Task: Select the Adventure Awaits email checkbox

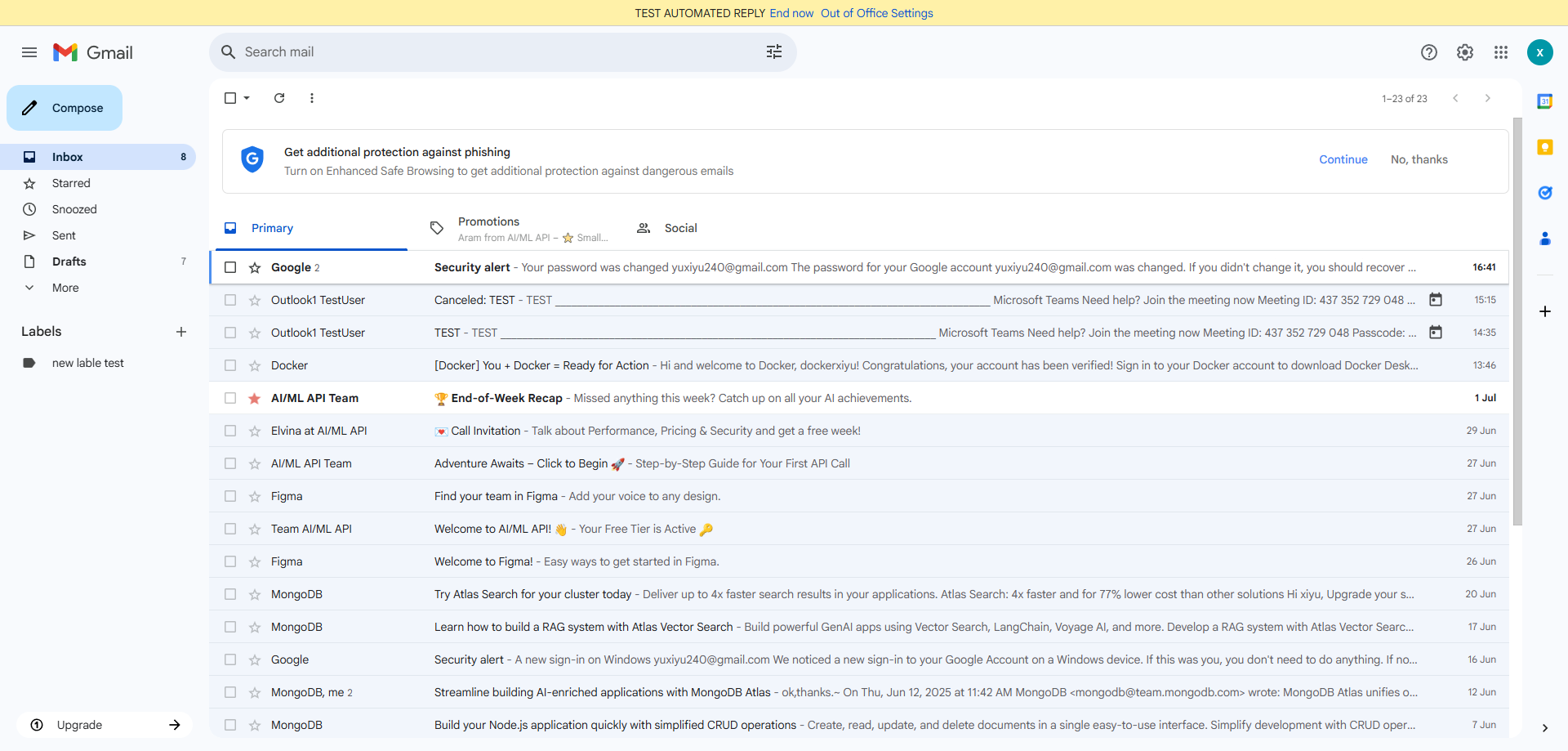Action: (x=230, y=464)
